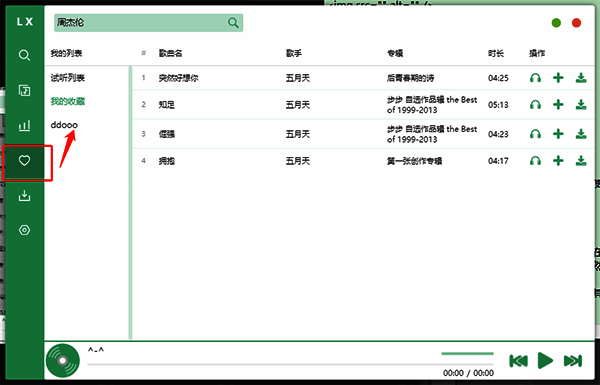Add 拥抱 to a list with the plus icon
This screenshot has width=600, height=385.
pyautogui.click(x=558, y=161)
